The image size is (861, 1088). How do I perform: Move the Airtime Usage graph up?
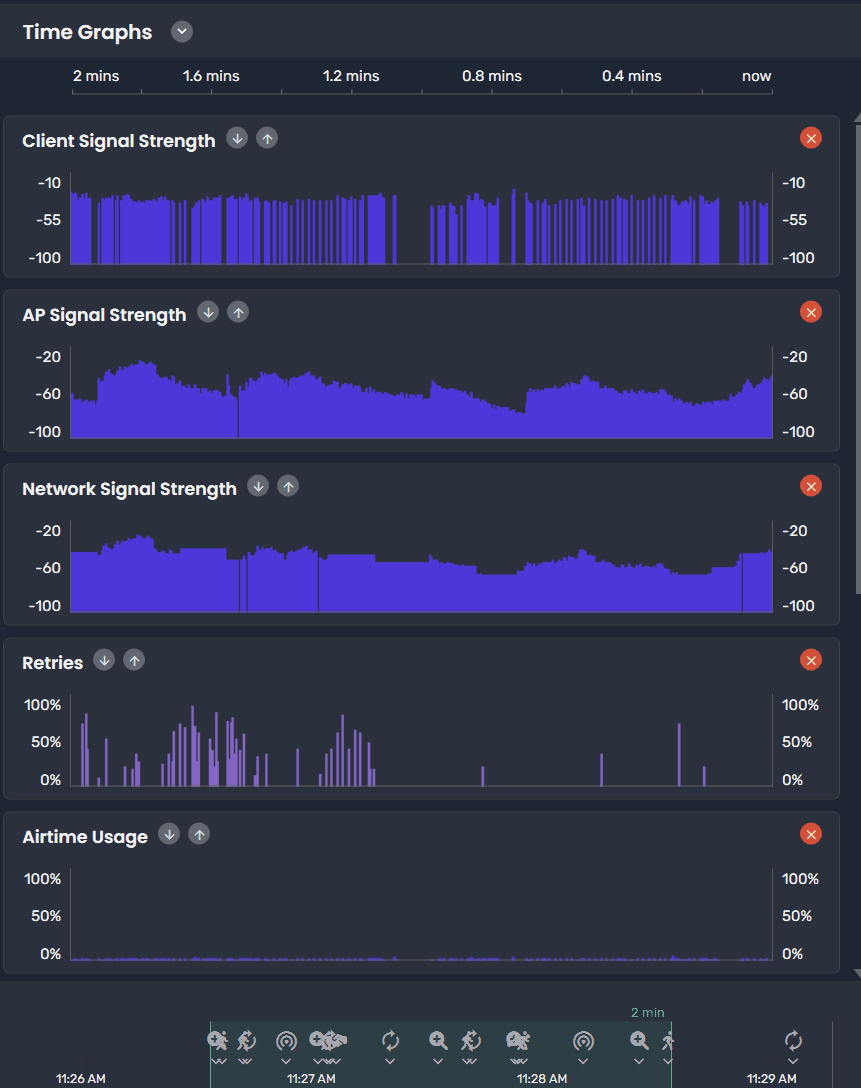coord(199,834)
